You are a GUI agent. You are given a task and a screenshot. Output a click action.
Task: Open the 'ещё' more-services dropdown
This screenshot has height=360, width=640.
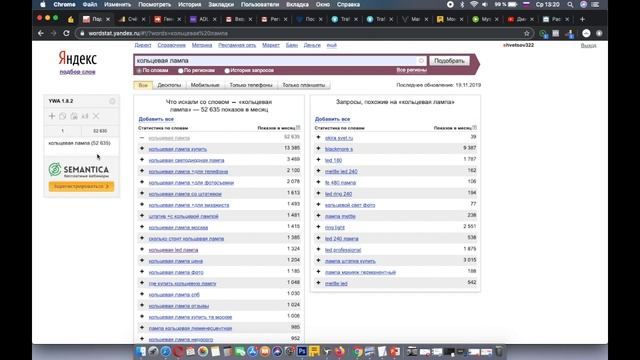point(331,45)
